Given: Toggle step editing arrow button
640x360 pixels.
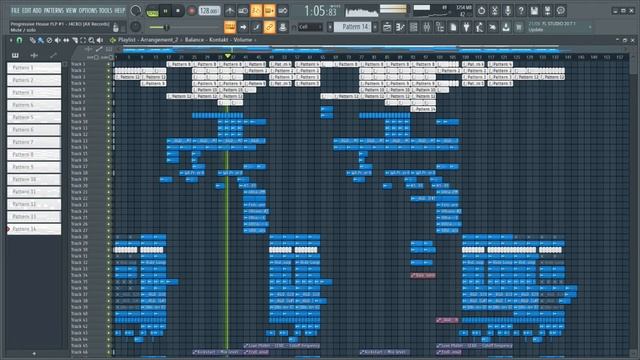Looking at the screenshot, I should (243, 27).
